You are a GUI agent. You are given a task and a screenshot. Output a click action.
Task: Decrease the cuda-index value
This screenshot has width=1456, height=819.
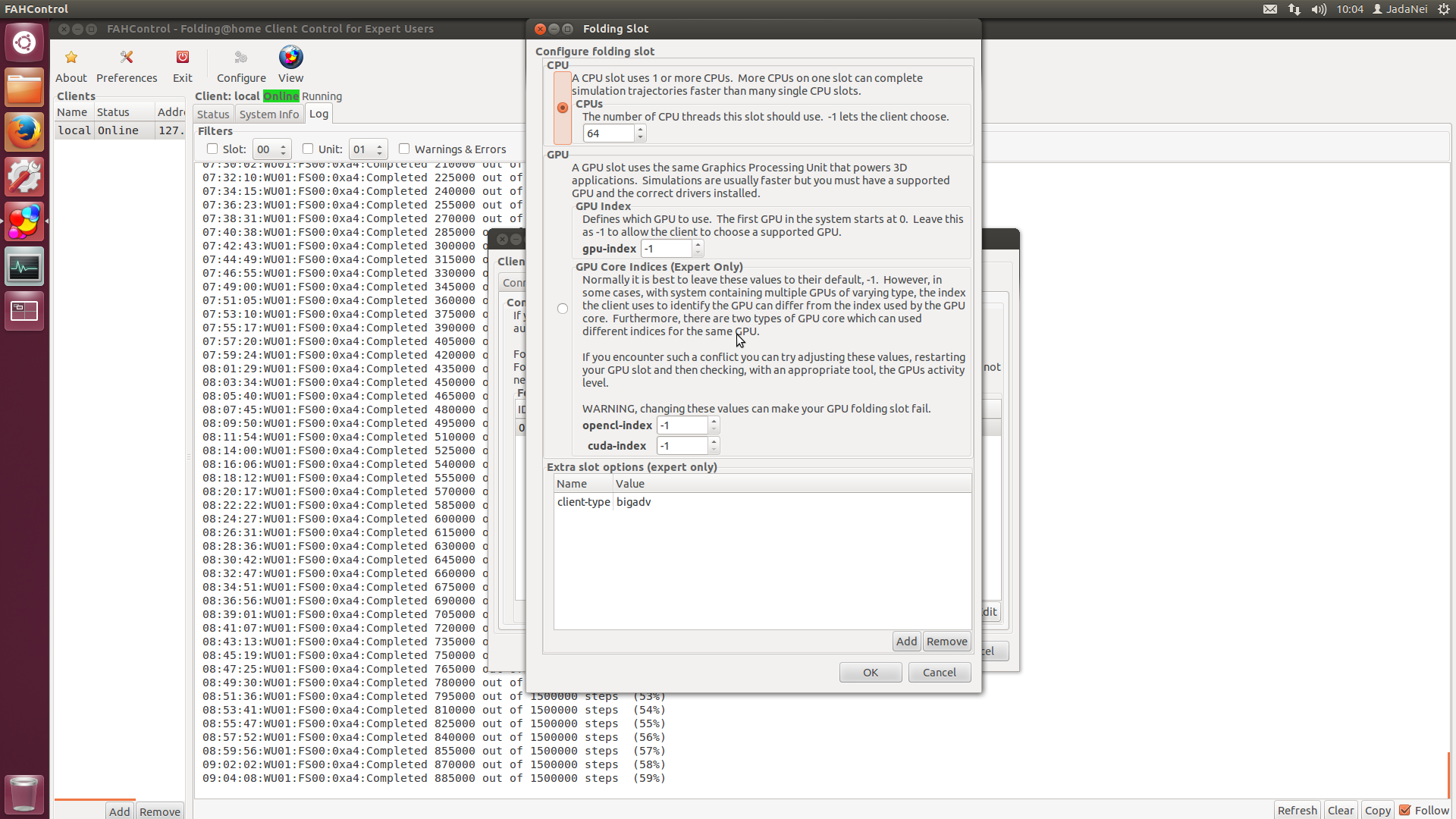click(x=714, y=450)
